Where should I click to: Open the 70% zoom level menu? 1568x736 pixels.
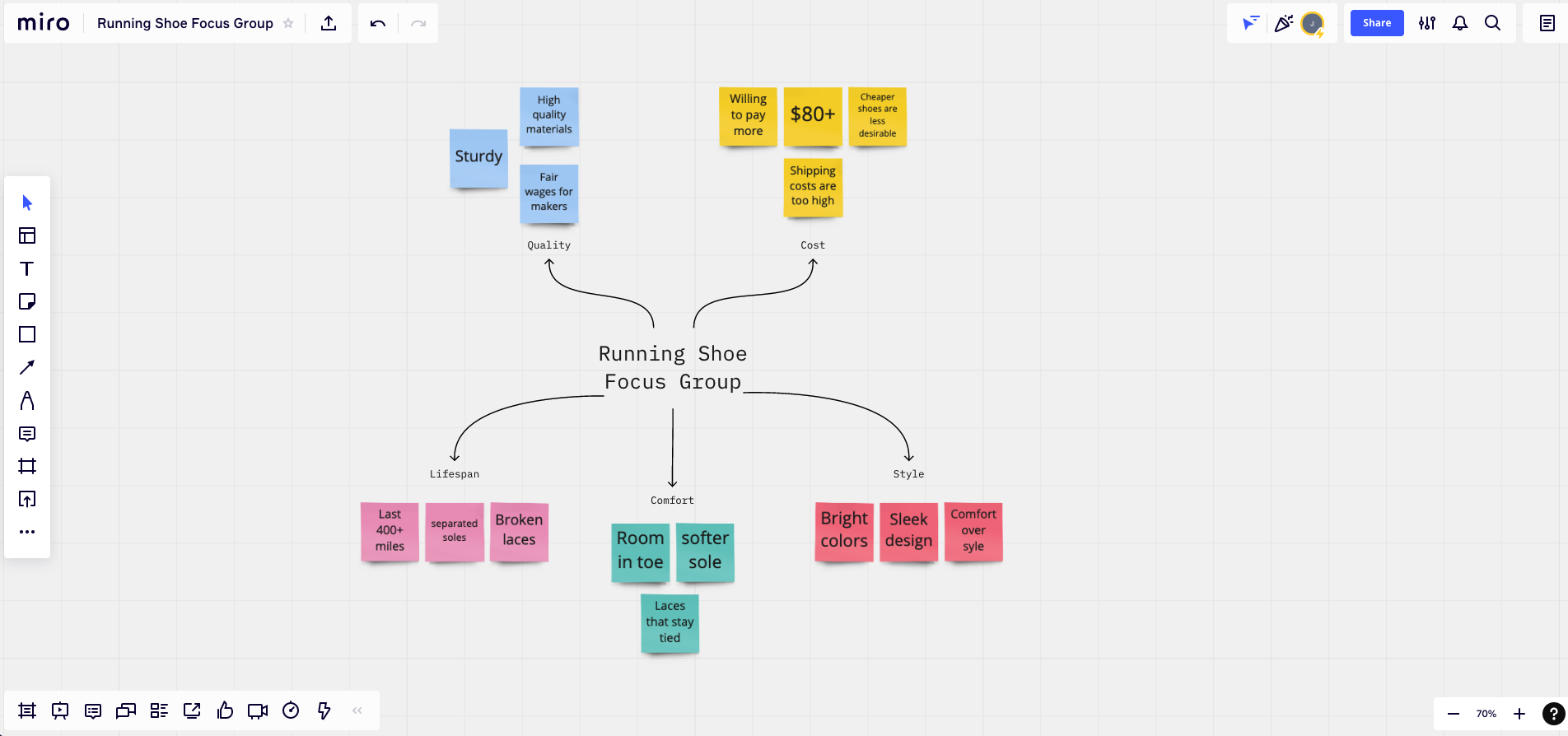pos(1486,714)
